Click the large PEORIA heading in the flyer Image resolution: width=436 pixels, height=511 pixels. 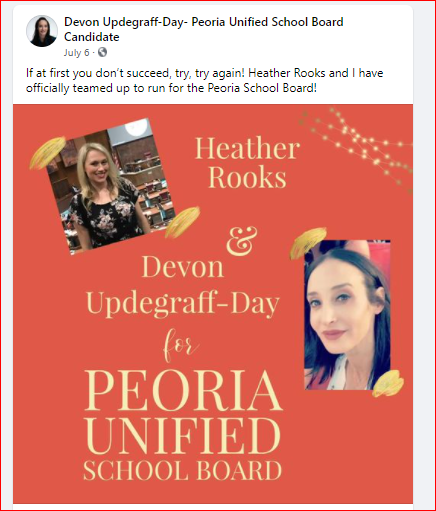(183, 390)
